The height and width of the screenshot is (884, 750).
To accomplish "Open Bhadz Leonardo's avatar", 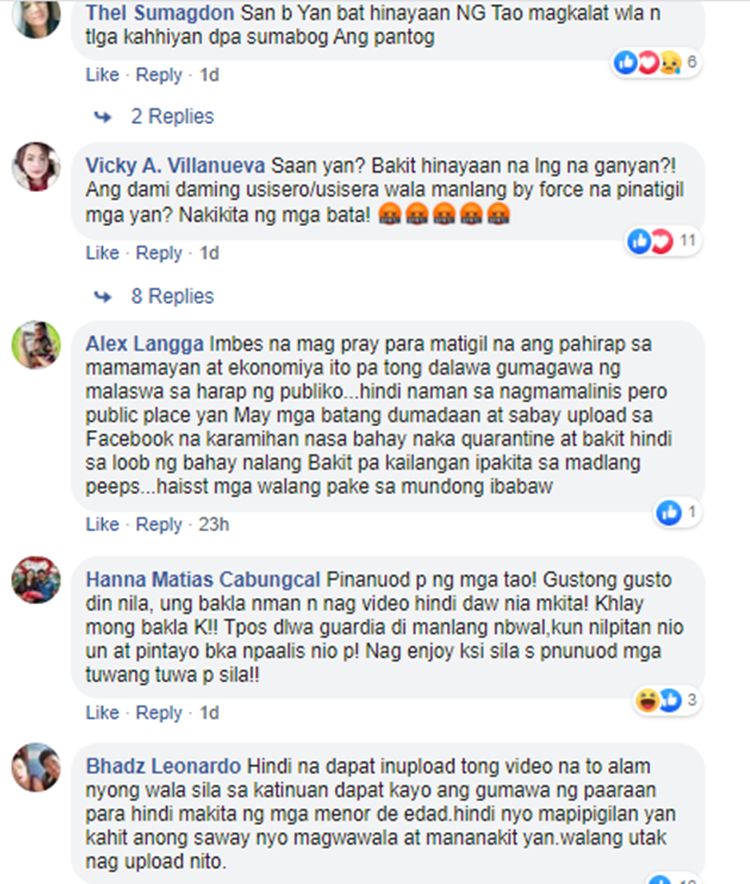I will pyautogui.click(x=36, y=767).
